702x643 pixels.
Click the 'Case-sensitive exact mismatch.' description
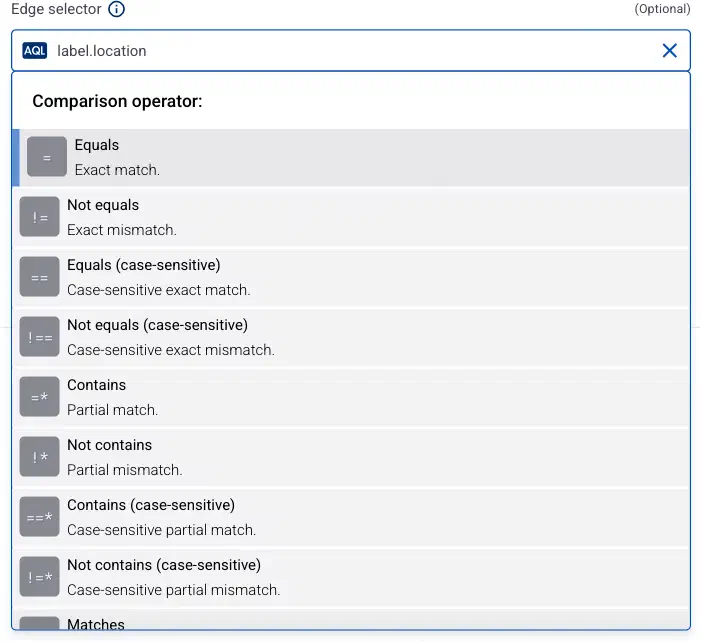pyautogui.click(x=171, y=350)
